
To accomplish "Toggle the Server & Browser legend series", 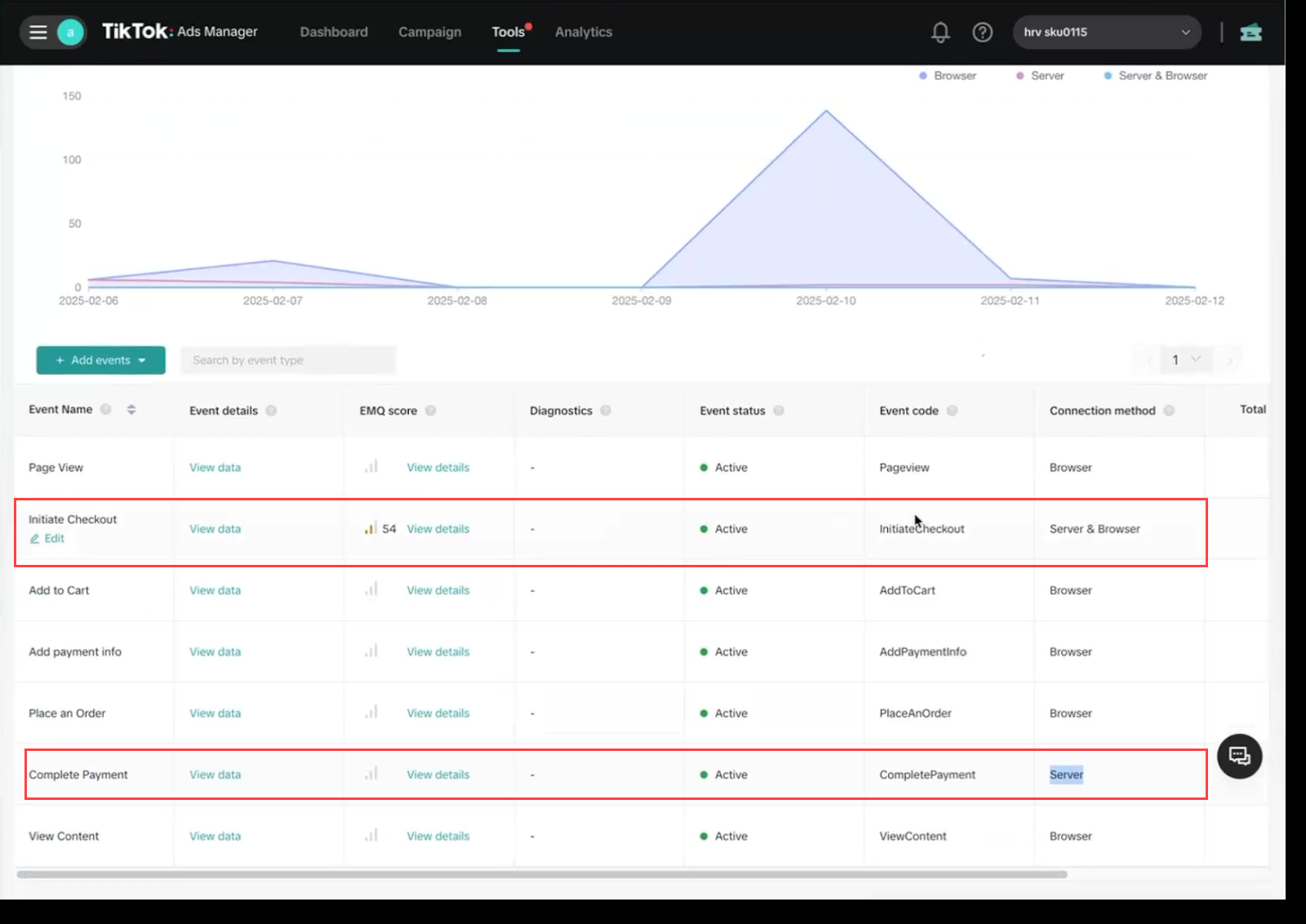I will click(x=1156, y=76).
